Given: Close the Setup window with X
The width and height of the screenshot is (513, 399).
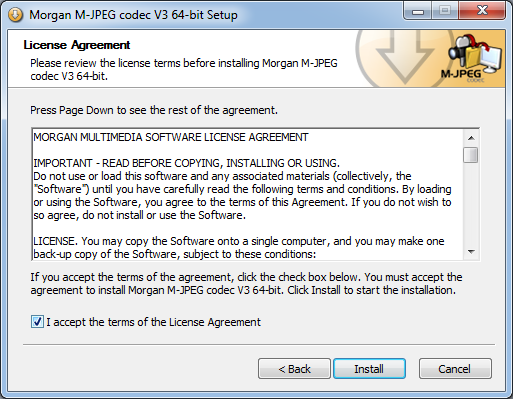Looking at the screenshot, I should 482,12.
